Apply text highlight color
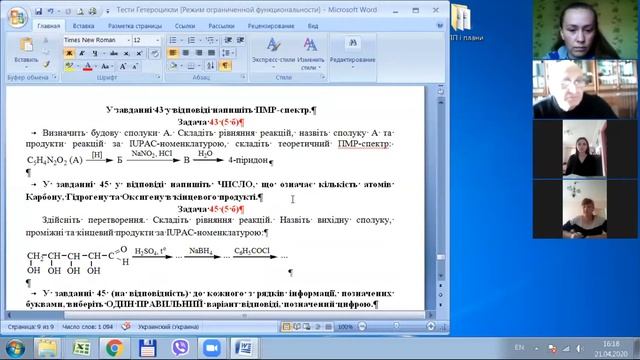 pos(69,66)
